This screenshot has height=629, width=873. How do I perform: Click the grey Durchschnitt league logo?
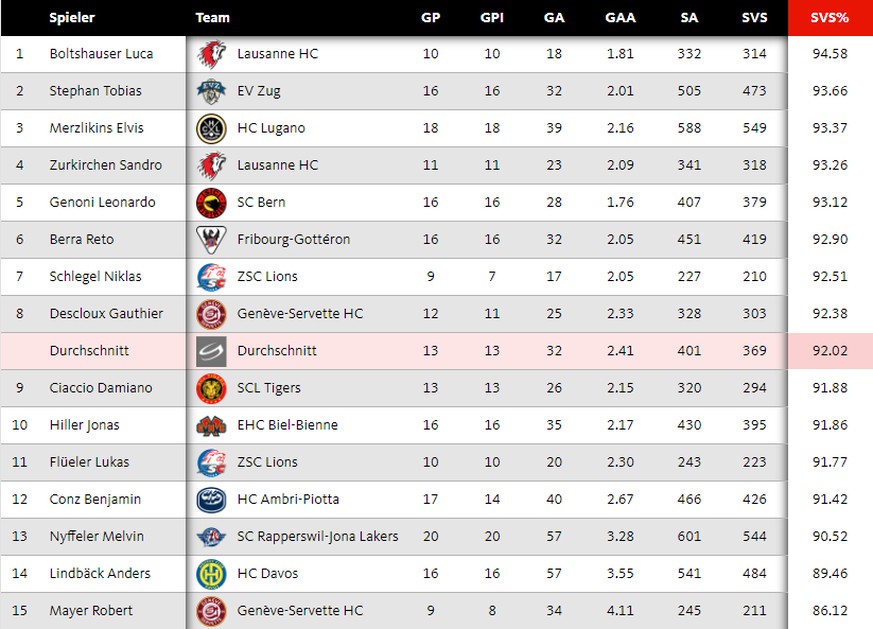tap(212, 351)
